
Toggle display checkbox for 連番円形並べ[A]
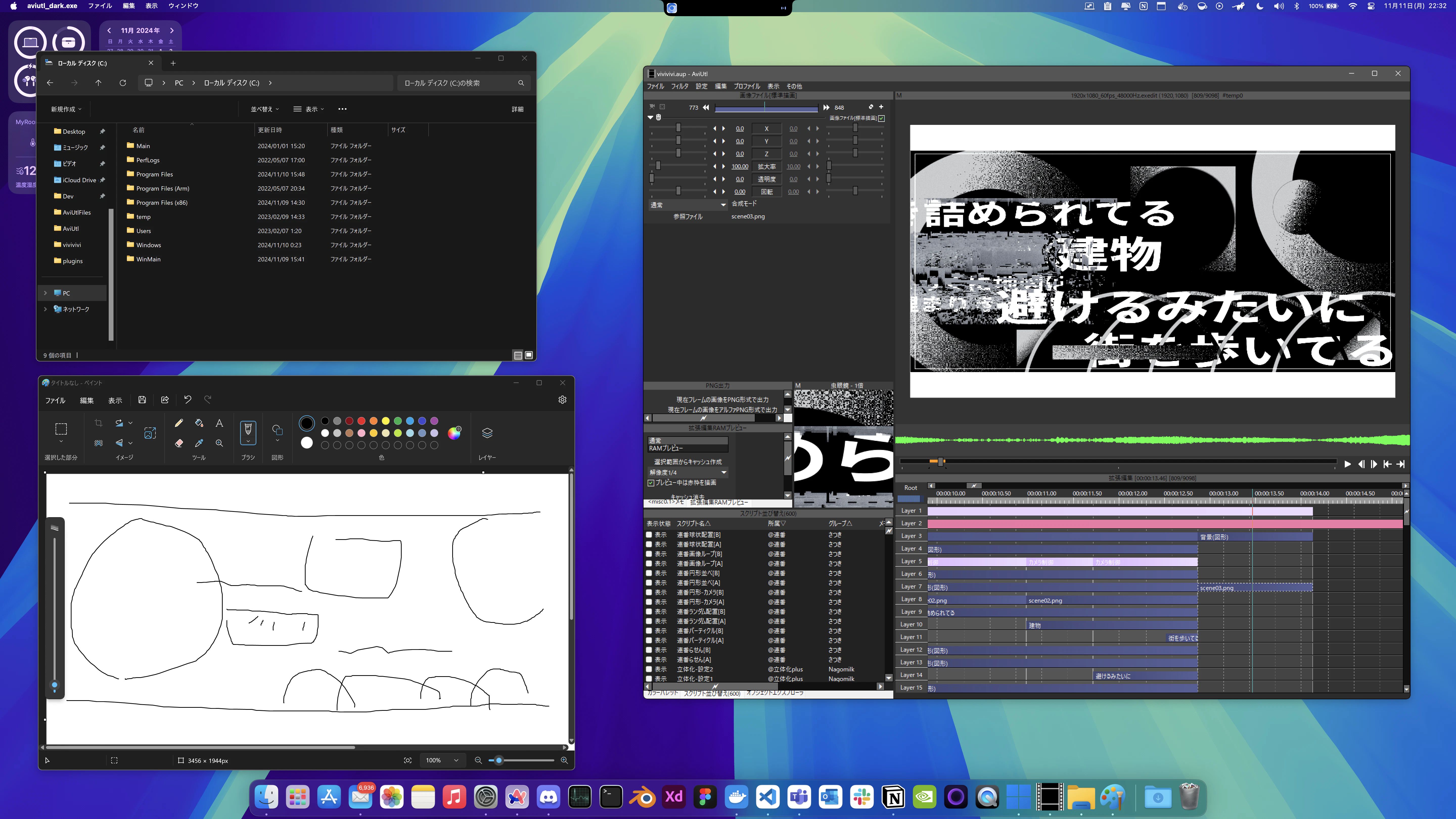pos(649,583)
